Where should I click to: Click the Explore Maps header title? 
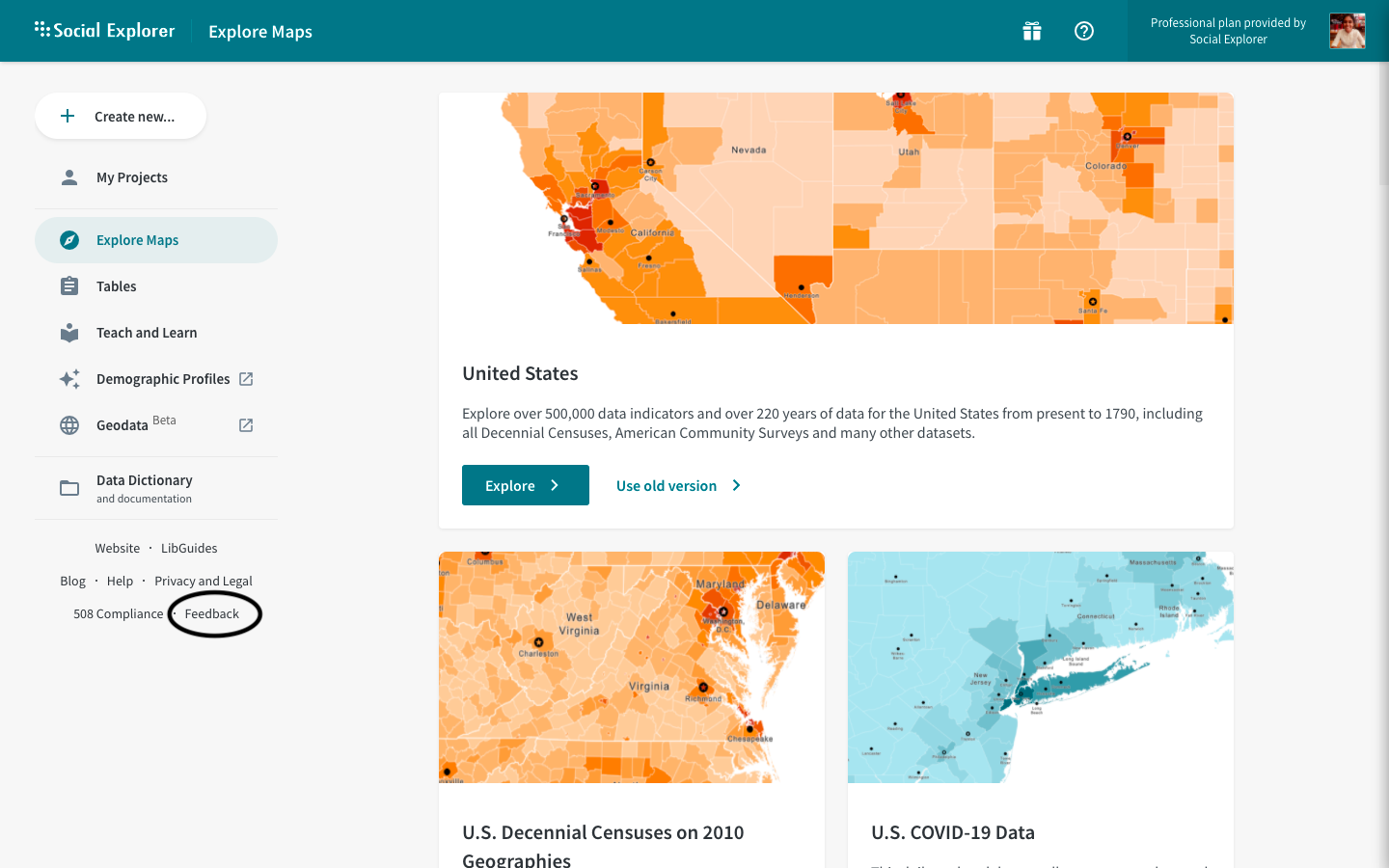coord(260,31)
